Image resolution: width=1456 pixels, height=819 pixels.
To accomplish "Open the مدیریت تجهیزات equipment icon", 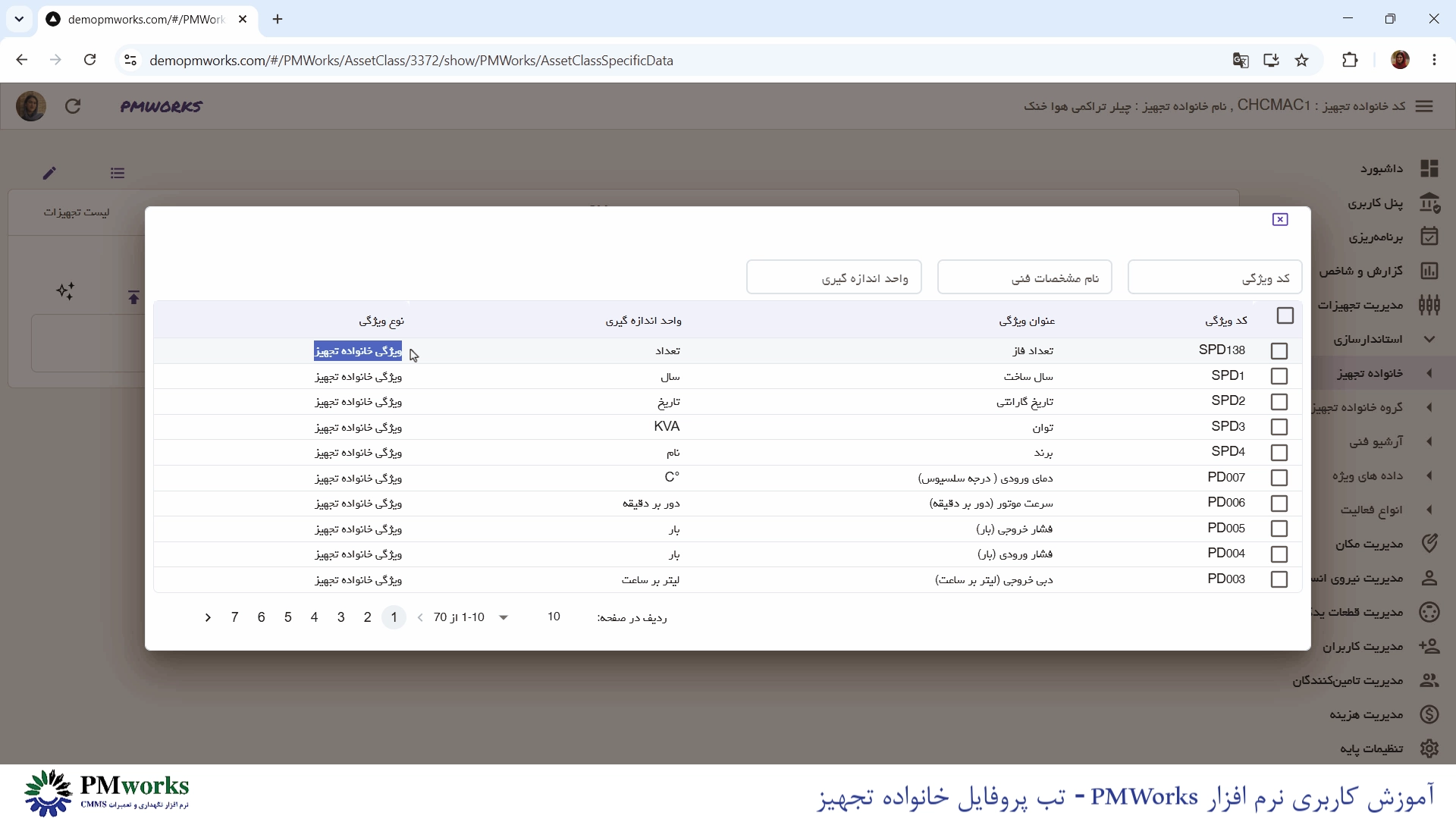I will coord(1429,305).
